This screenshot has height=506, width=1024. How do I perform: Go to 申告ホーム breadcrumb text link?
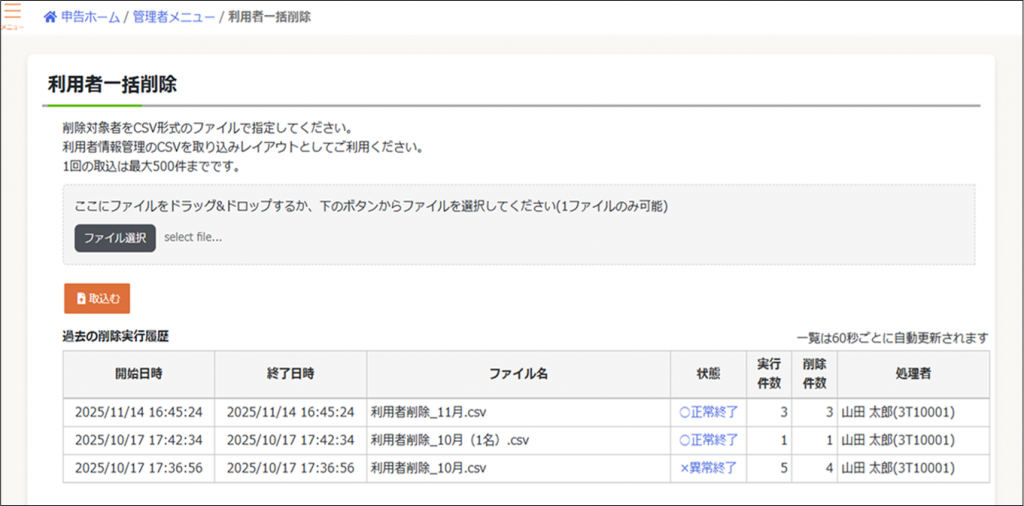(x=89, y=18)
